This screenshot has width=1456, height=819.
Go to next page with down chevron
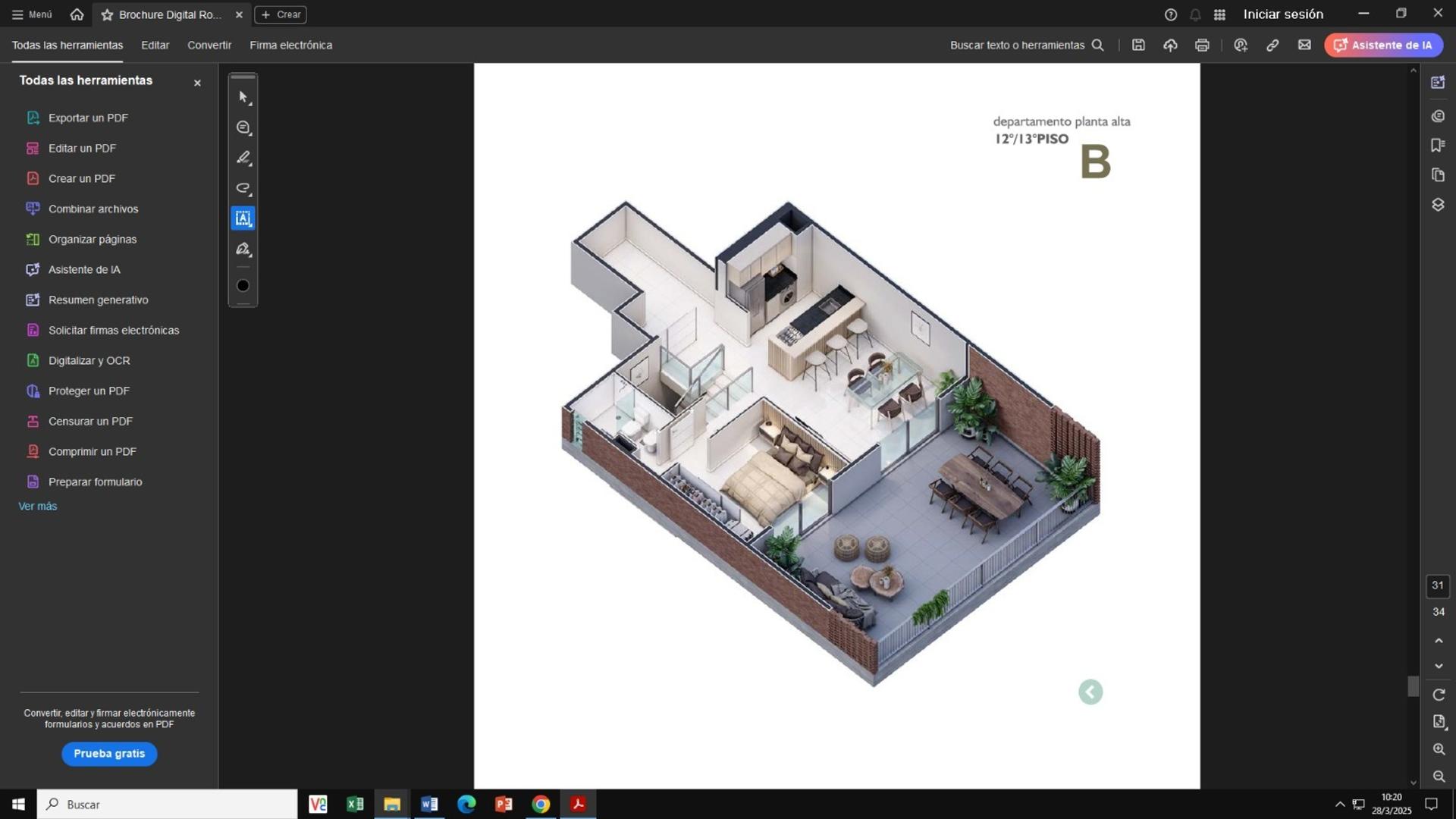click(x=1439, y=666)
